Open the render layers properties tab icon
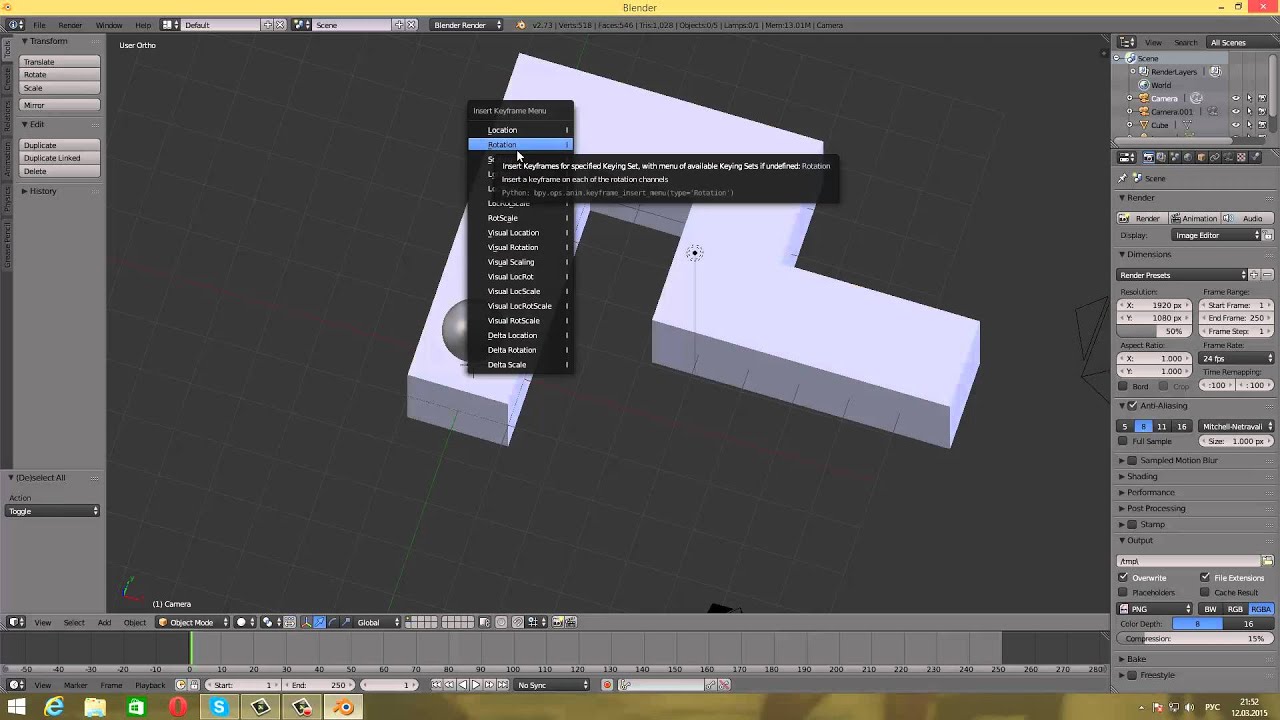This screenshot has height=720, width=1280. 1162,157
